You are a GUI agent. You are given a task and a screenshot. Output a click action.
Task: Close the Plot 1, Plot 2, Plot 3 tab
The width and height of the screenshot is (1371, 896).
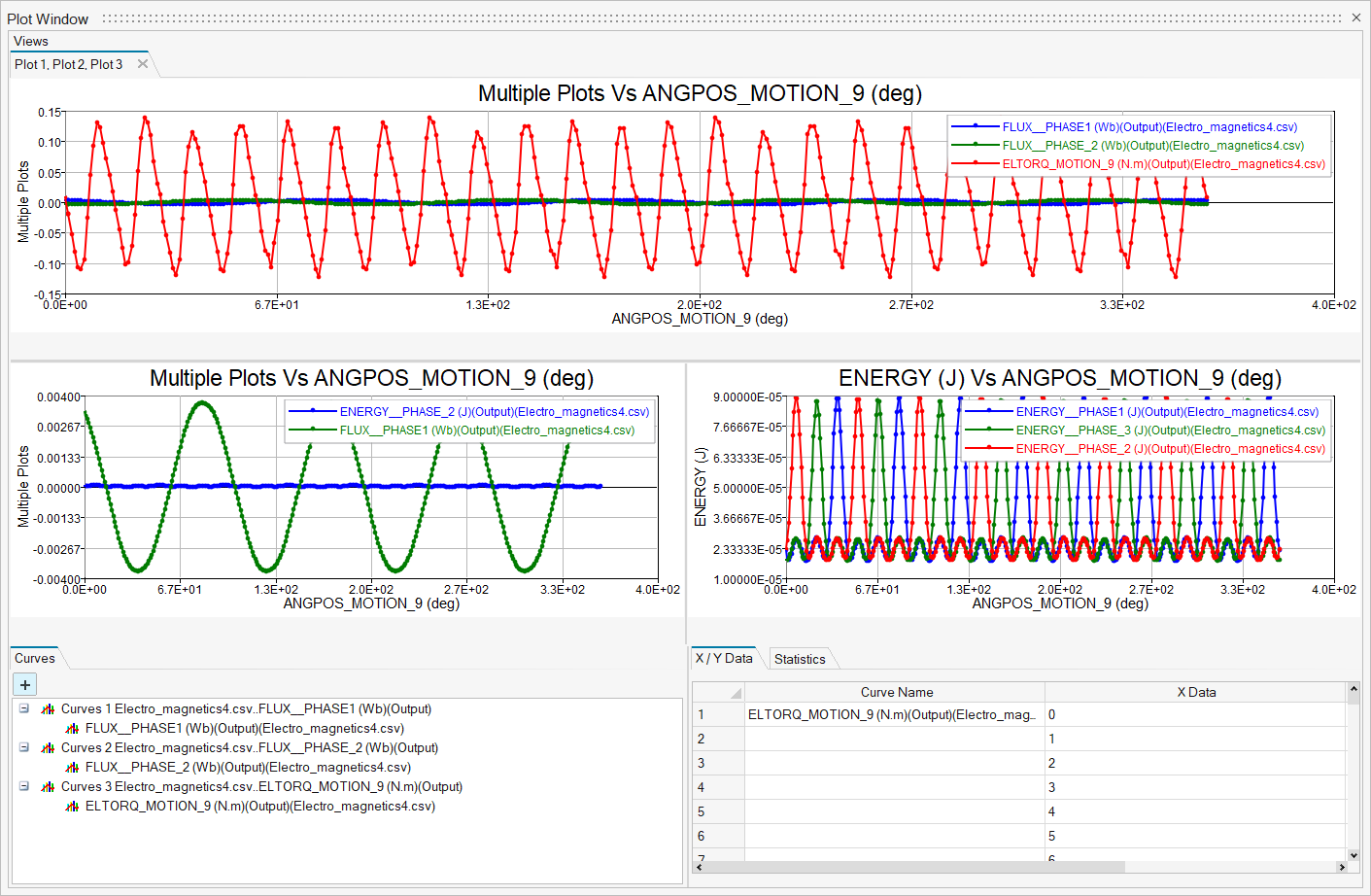pyautogui.click(x=143, y=64)
